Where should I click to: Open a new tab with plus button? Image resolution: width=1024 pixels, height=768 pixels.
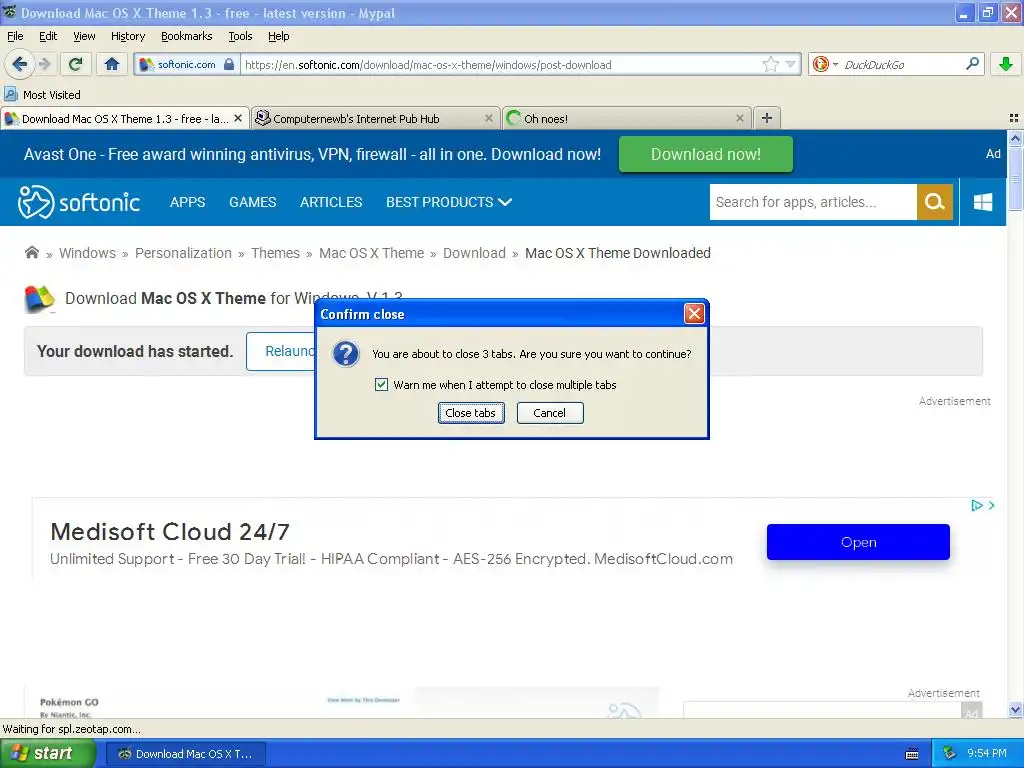click(767, 118)
